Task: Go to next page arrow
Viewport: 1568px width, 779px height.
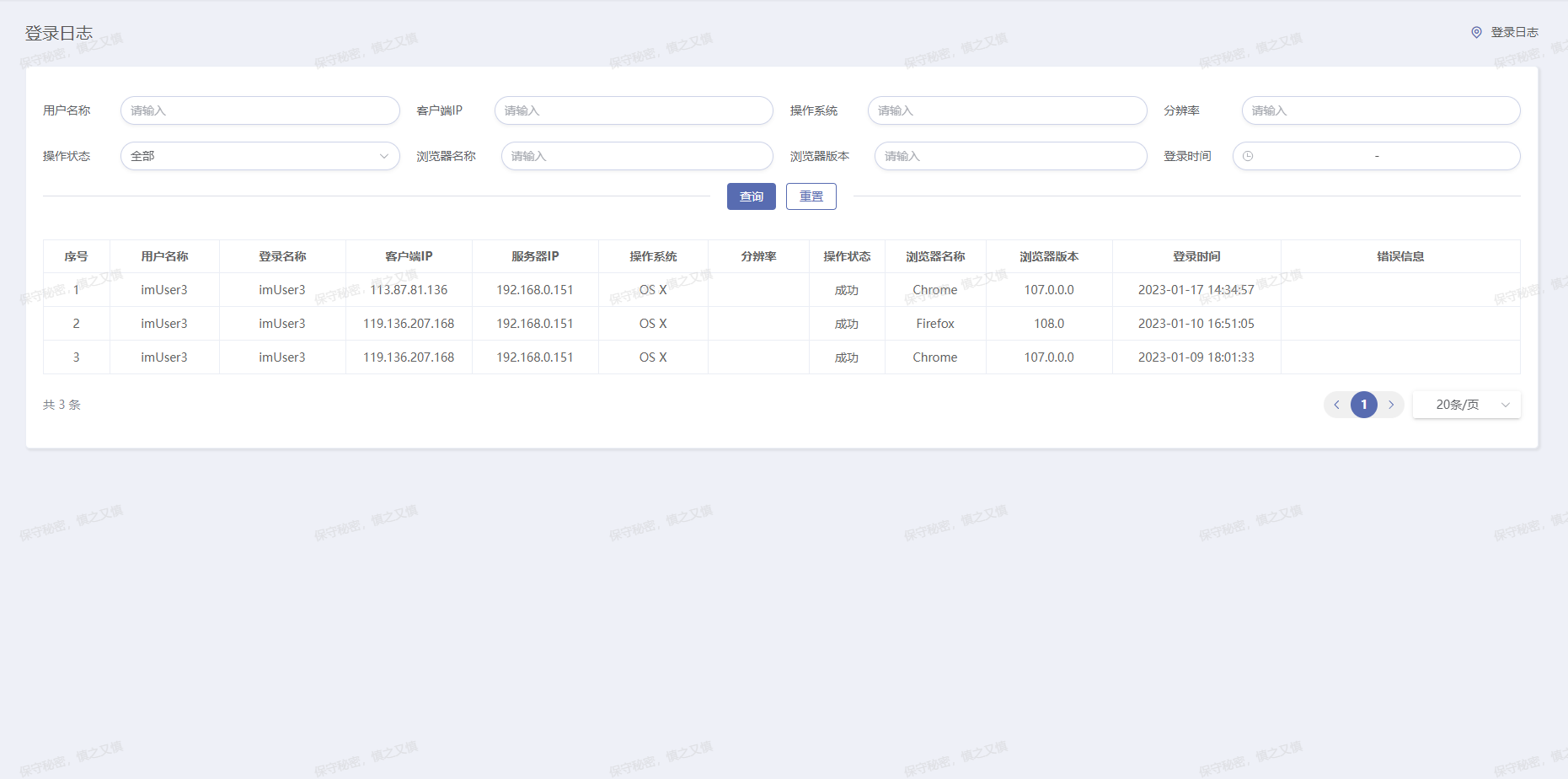Action: [1391, 405]
